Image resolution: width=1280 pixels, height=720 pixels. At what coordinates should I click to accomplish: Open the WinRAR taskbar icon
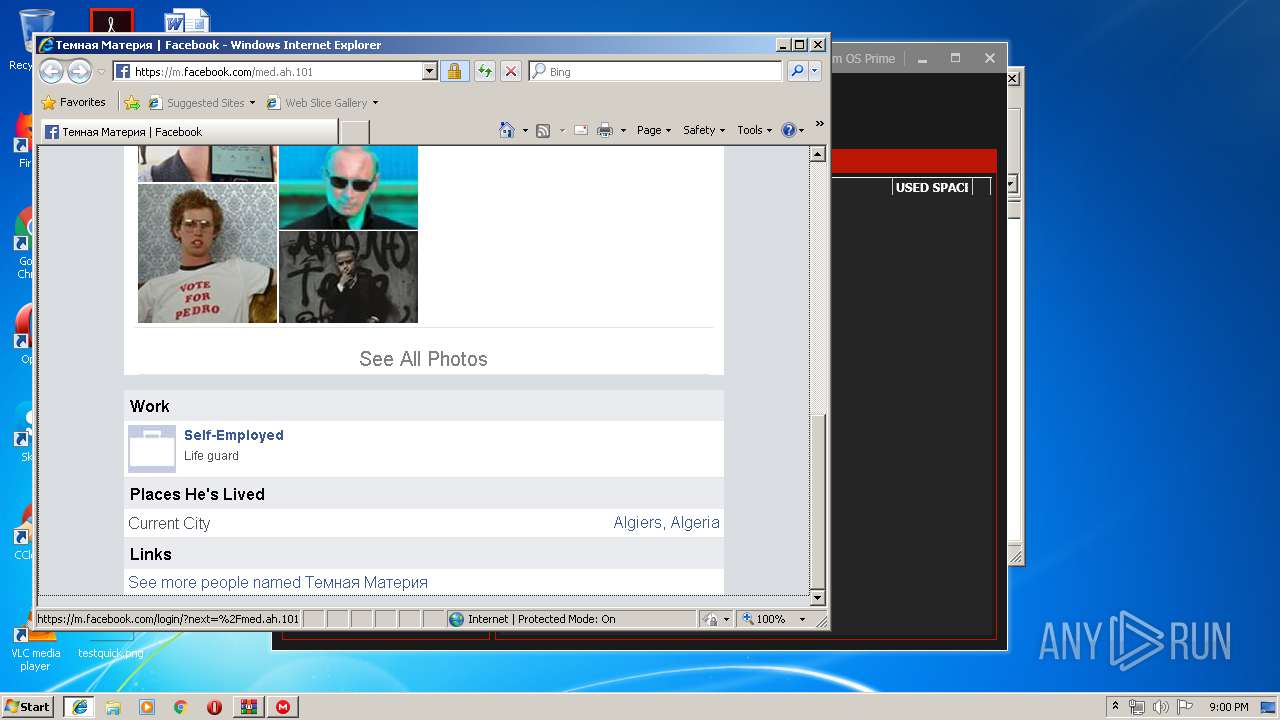tap(248, 706)
